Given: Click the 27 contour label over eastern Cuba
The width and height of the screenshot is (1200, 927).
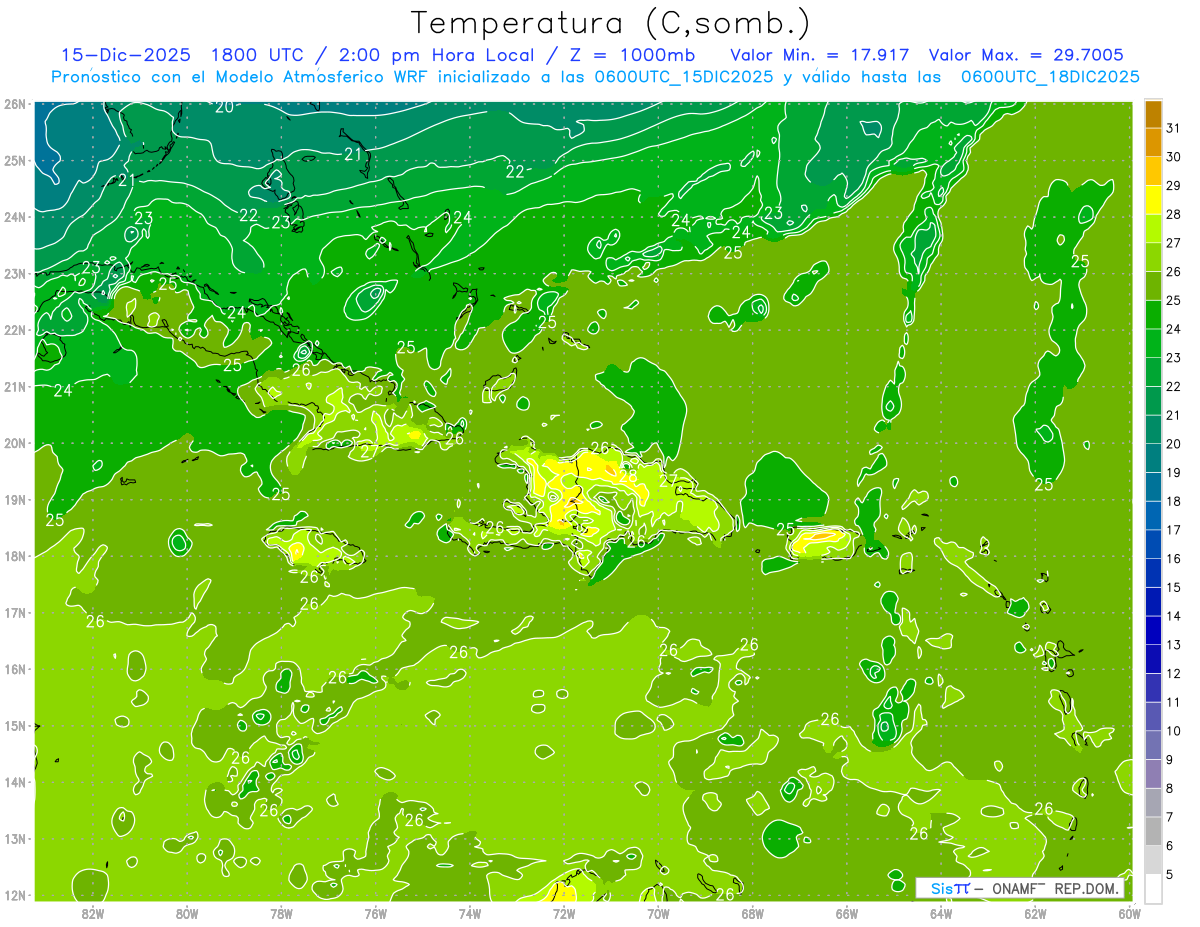Looking at the screenshot, I should click(369, 452).
